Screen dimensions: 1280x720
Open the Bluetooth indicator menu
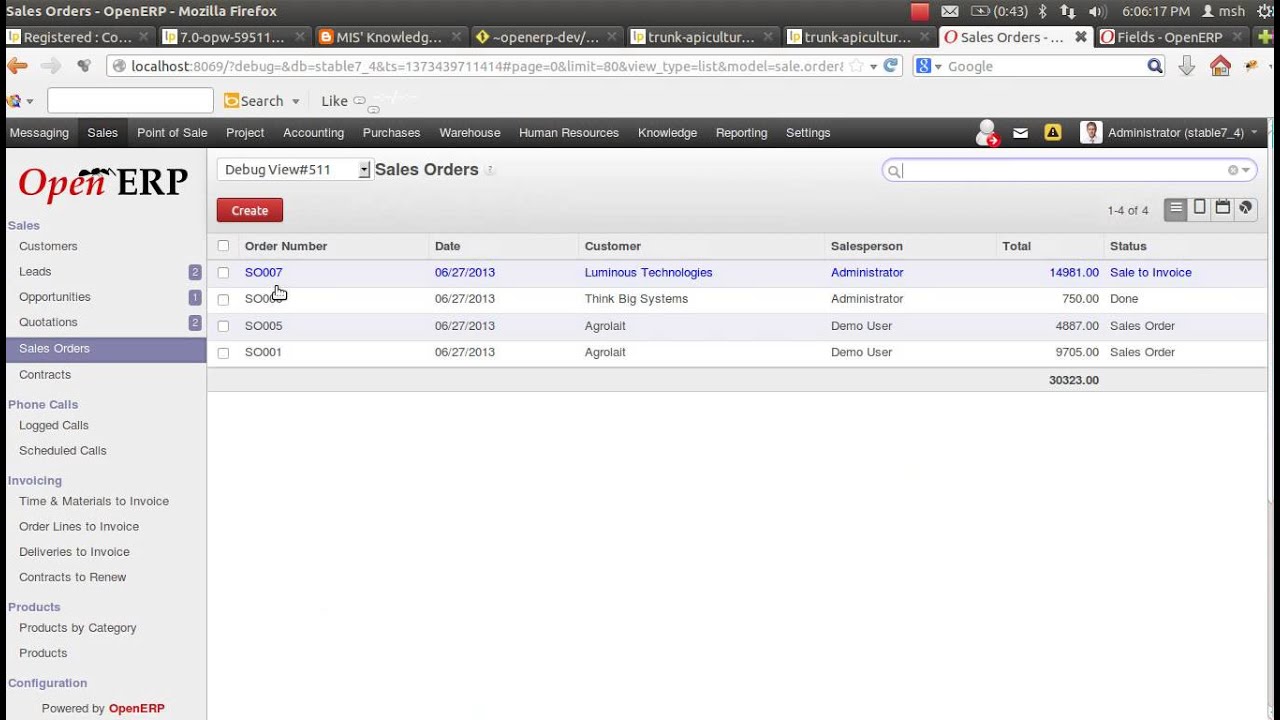coord(1042,11)
